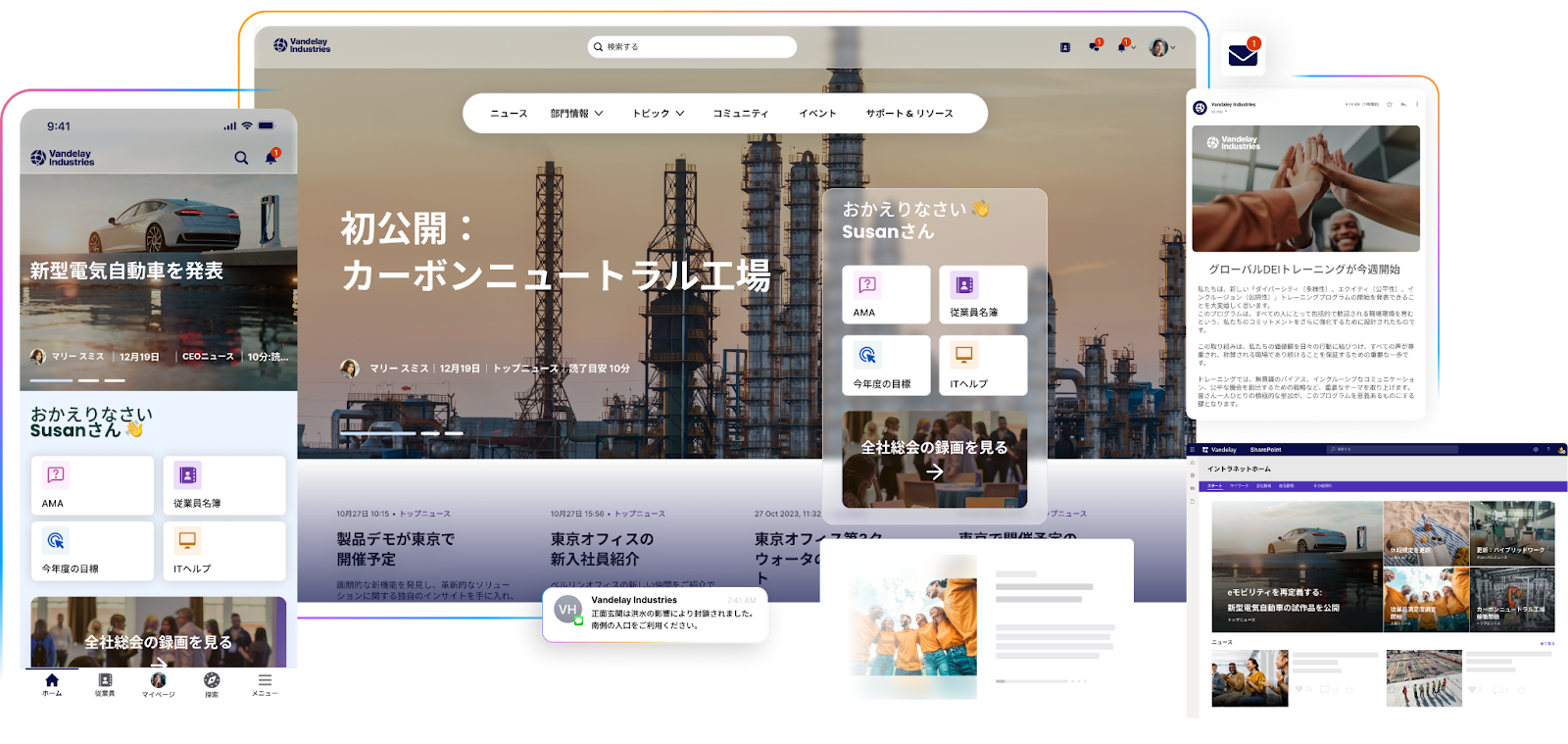Viewport: 1568px width, 744px height.
Task: Select イベント in the desktop navigation bar
Action: coord(817,114)
